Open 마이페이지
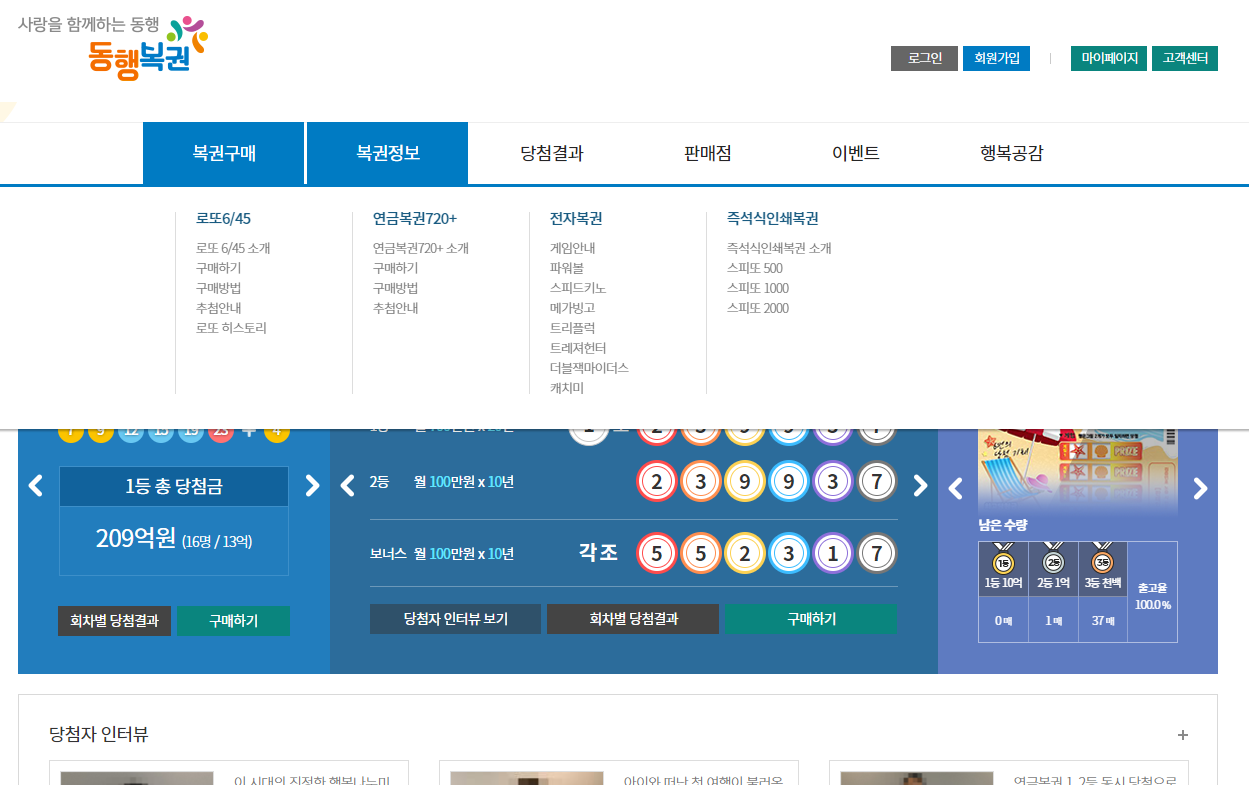 coord(1109,58)
